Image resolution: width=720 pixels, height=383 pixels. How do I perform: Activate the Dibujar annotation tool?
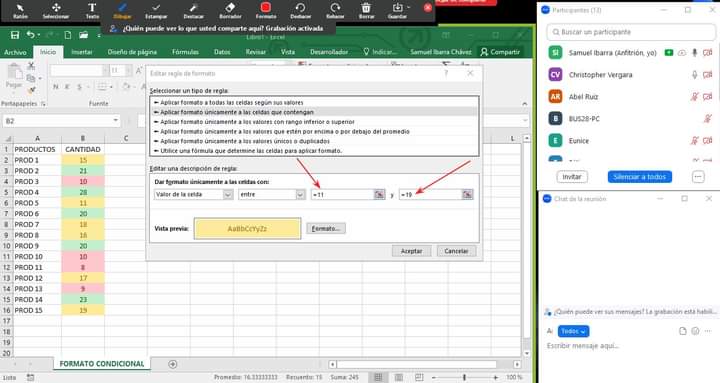point(122,11)
